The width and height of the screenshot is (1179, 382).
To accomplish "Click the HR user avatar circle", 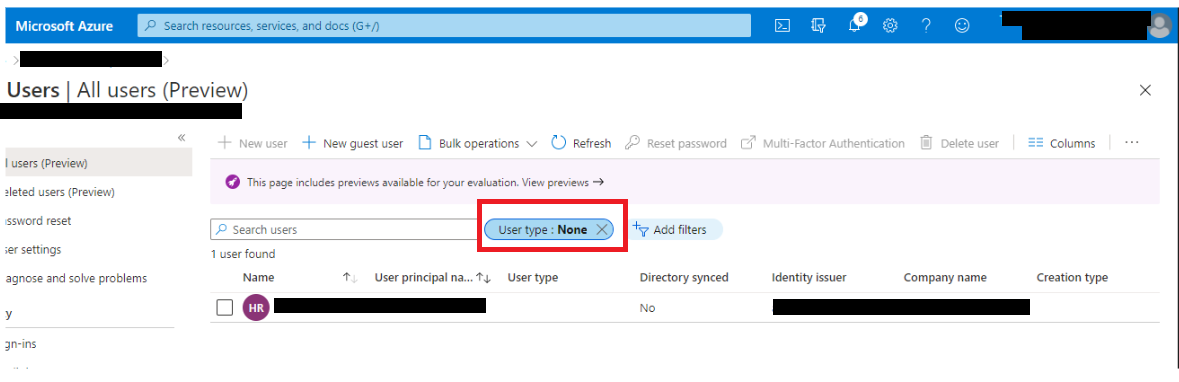I will point(256,308).
